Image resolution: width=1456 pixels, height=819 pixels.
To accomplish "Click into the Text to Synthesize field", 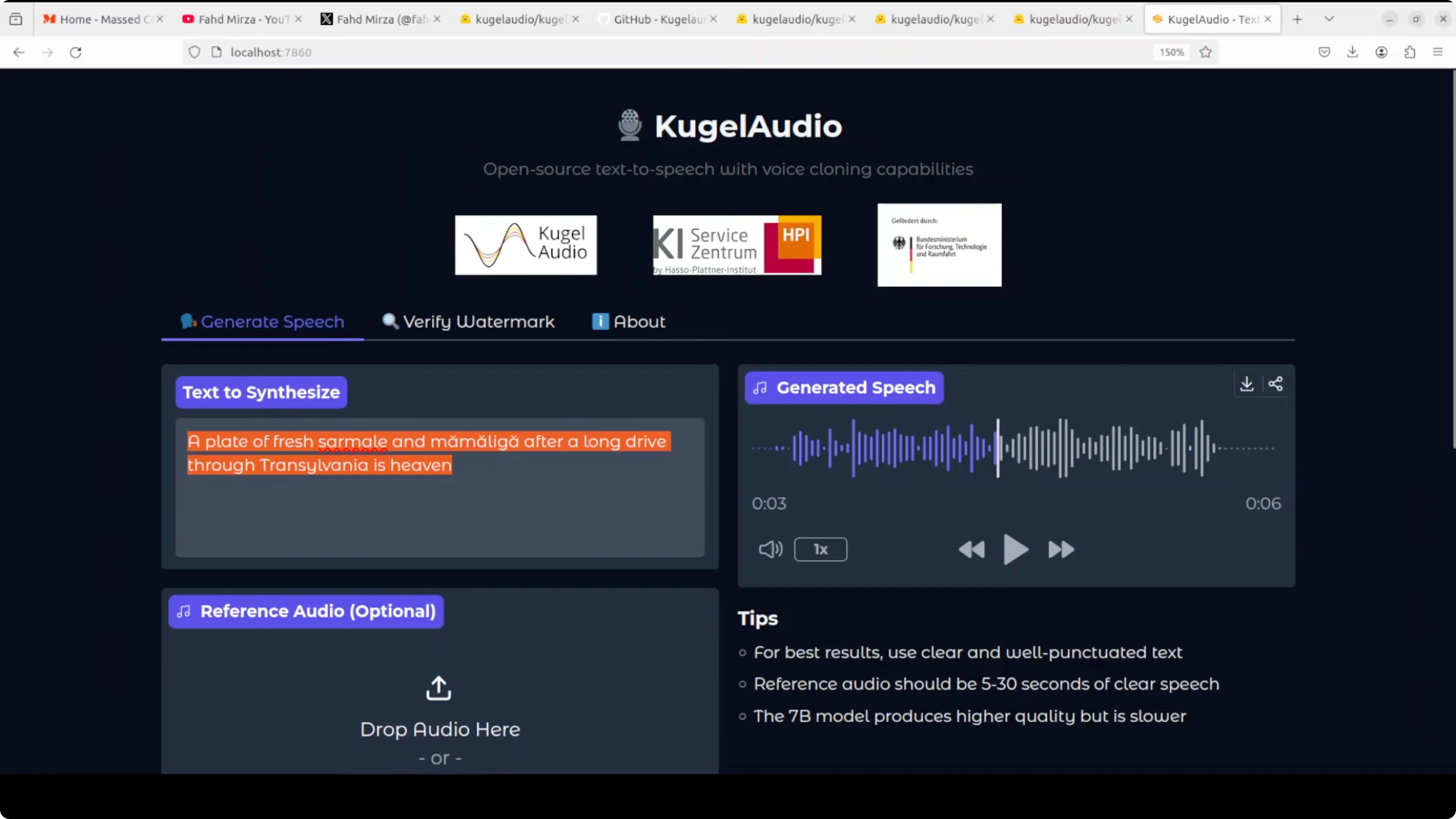I will [440, 509].
